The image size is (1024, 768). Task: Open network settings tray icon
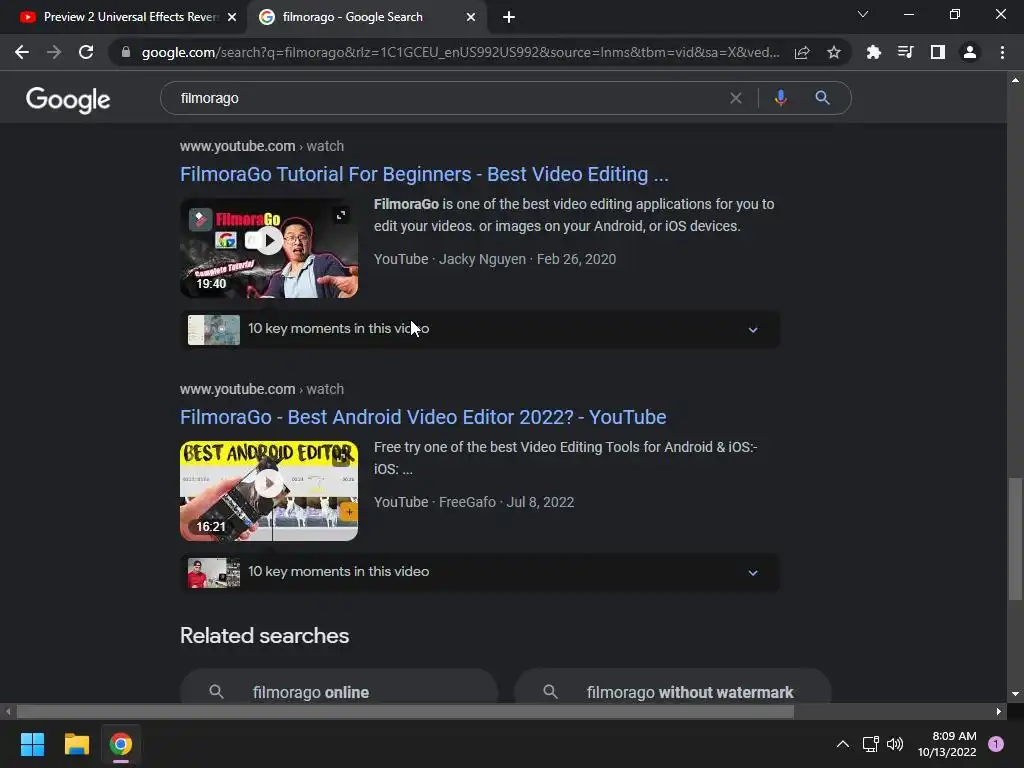click(x=871, y=744)
